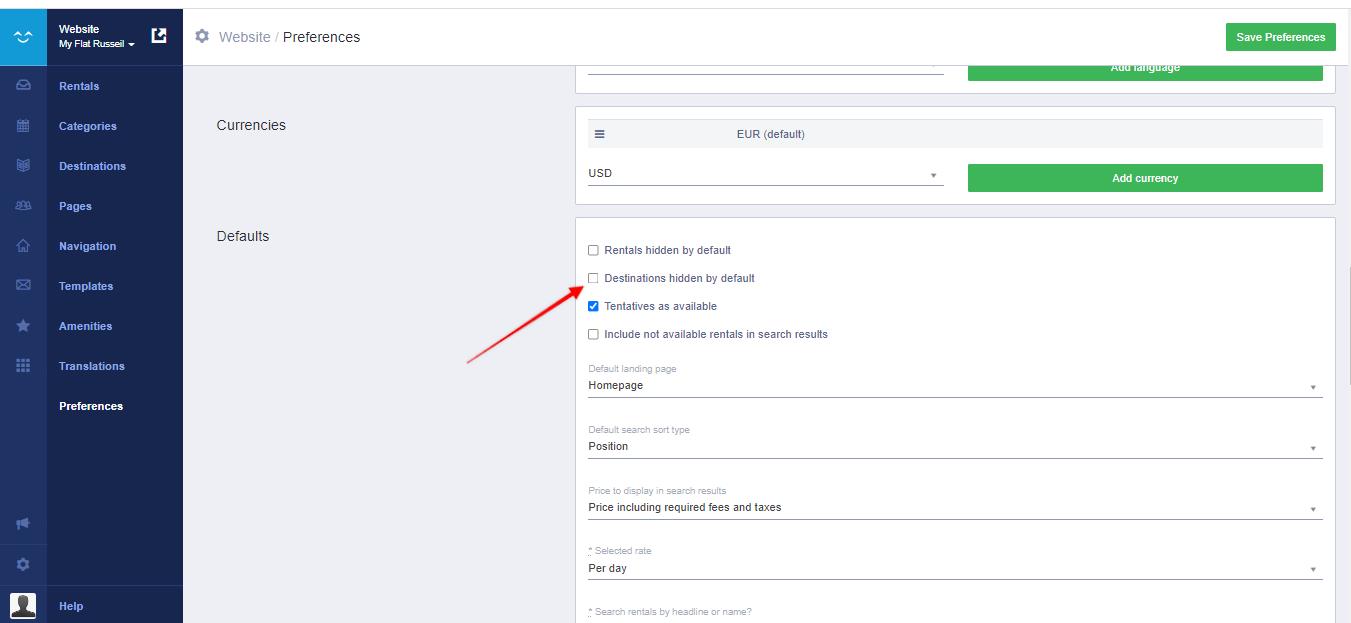Check Destinations hidden by default
Screen dimensions: 1351x623
pos(593,278)
